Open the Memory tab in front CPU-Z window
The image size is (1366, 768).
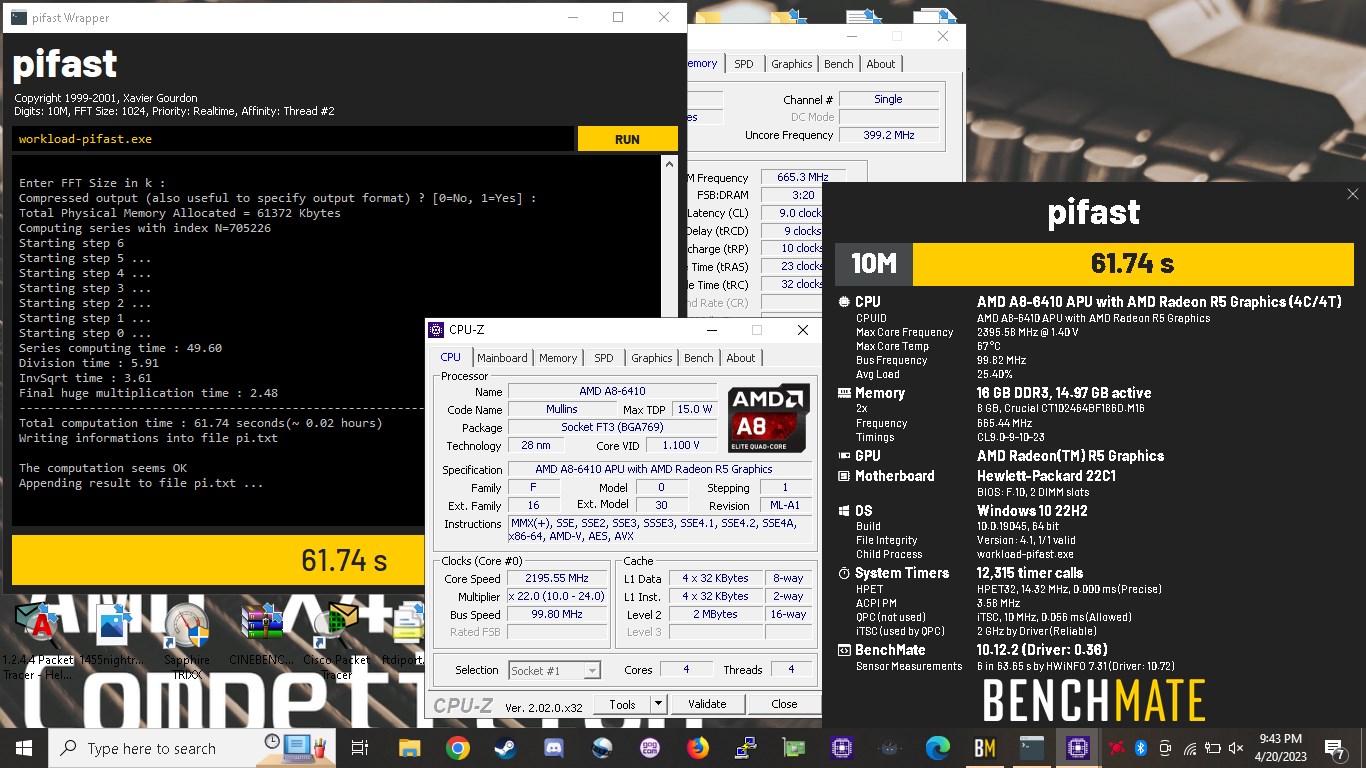[558, 358]
